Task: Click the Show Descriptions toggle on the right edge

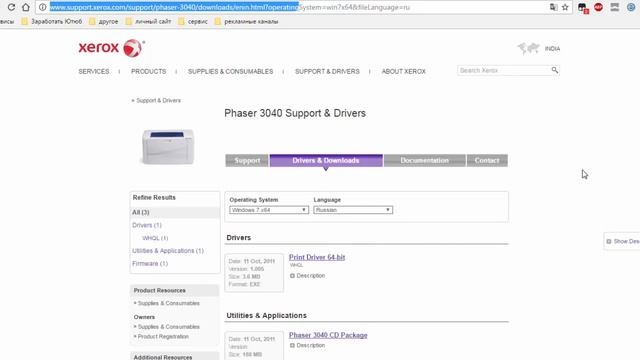Action: (622, 241)
